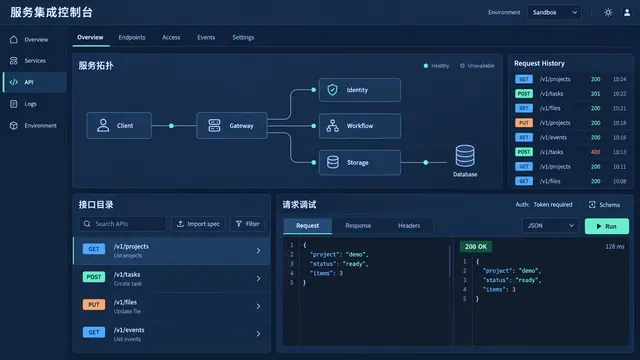Screen dimensions: 640x360
Task: Switch to the Access tab
Action: pos(171,38)
